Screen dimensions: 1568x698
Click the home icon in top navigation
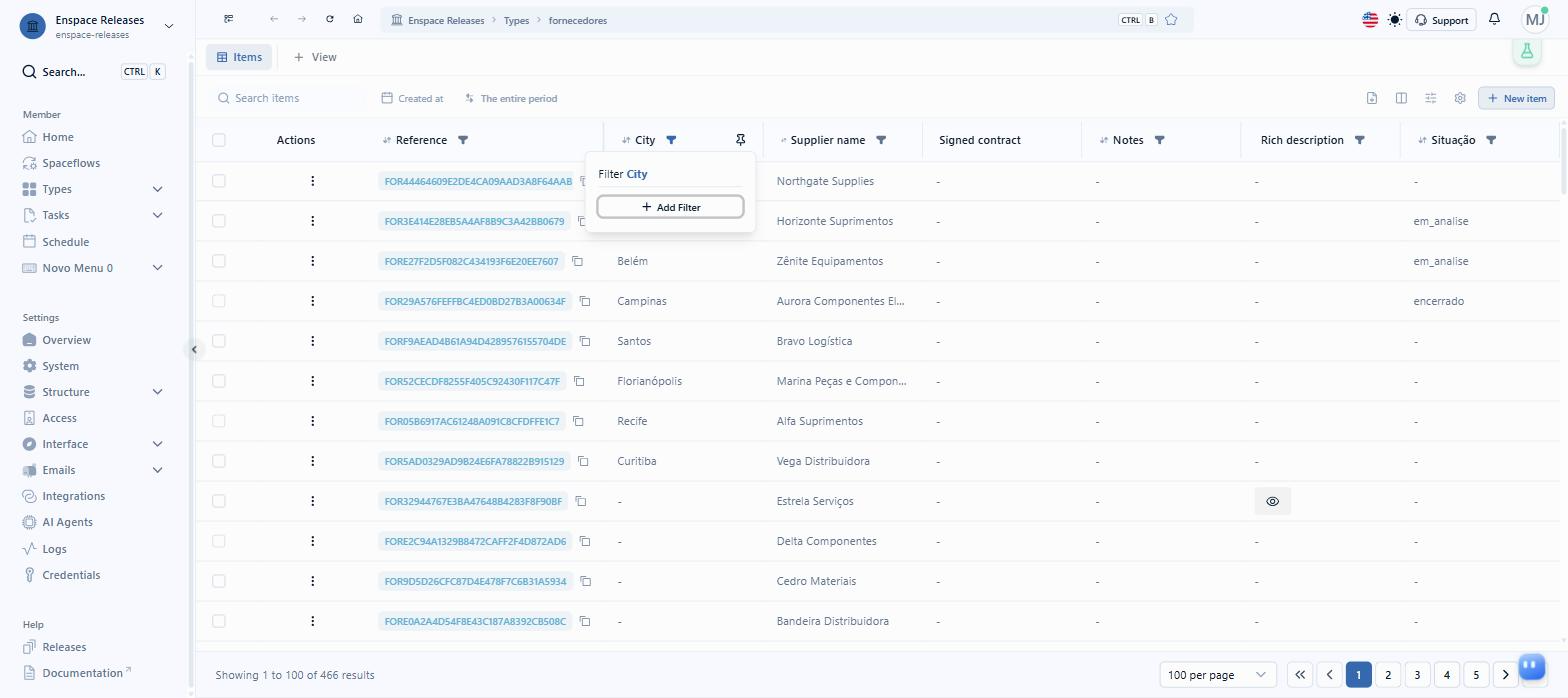tap(358, 19)
